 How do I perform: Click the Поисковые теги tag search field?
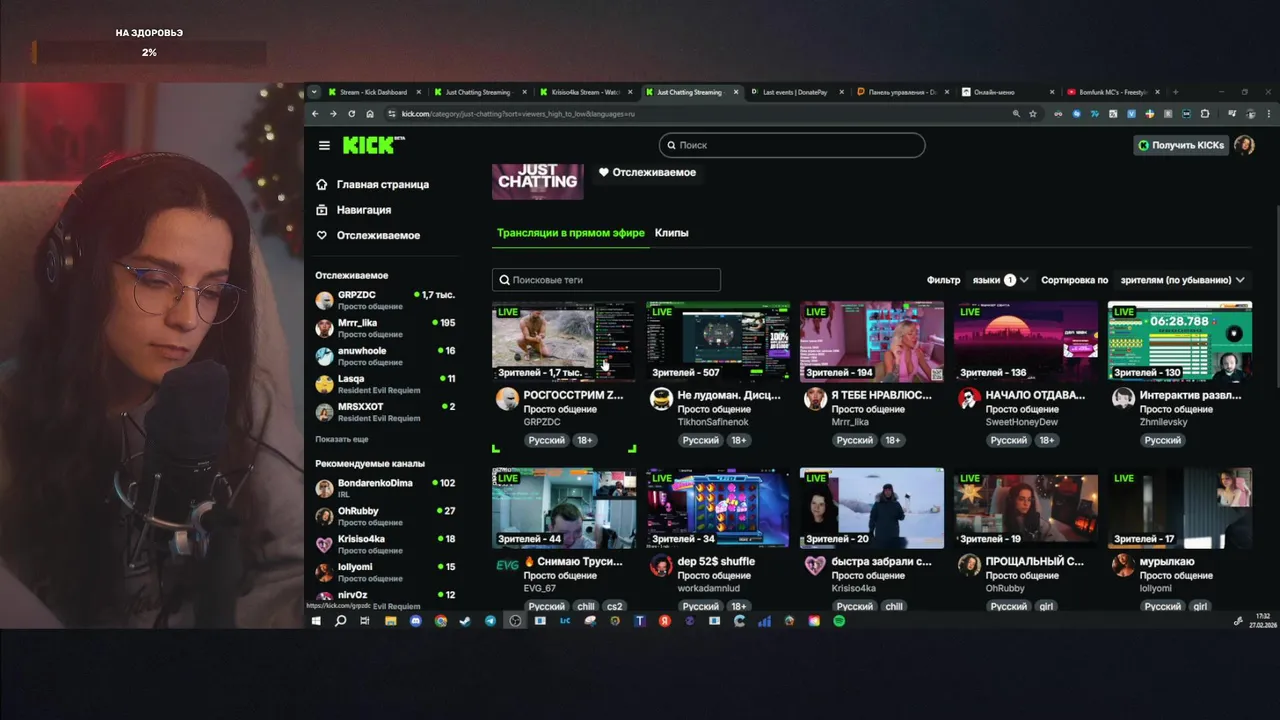tap(606, 280)
